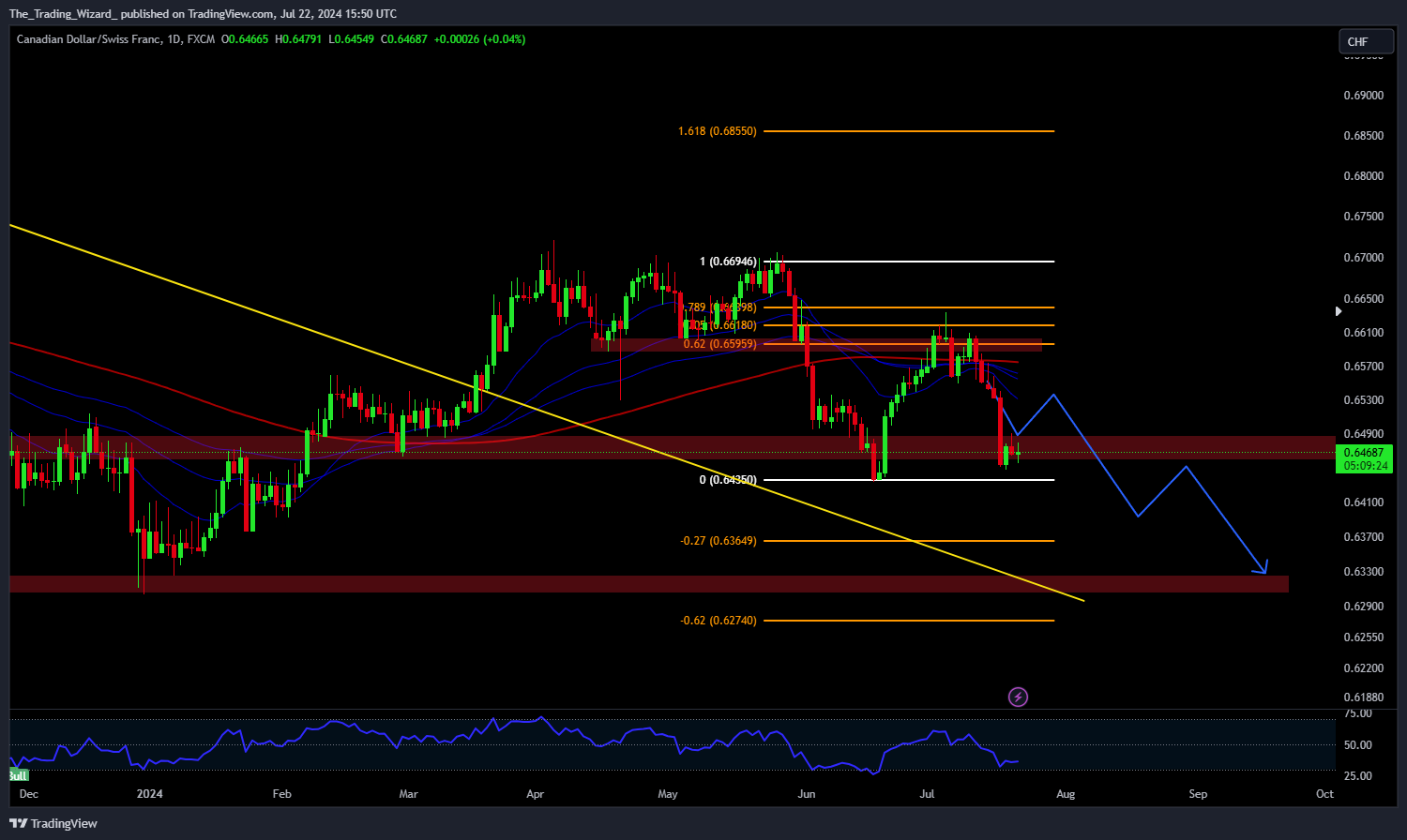The image size is (1407, 840).
Task: Click the green 0.64687 current price label
Action: pyautogui.click(x=1365, y=453)
